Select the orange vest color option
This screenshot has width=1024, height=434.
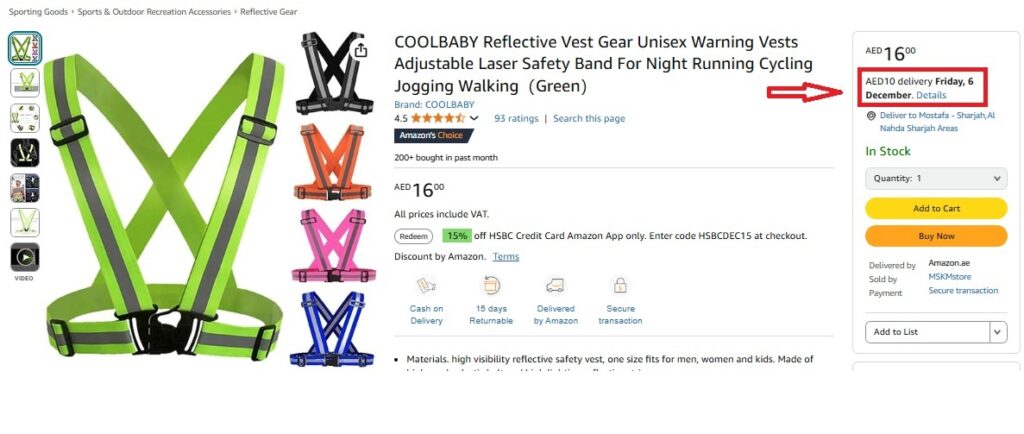tap(333, 162)
